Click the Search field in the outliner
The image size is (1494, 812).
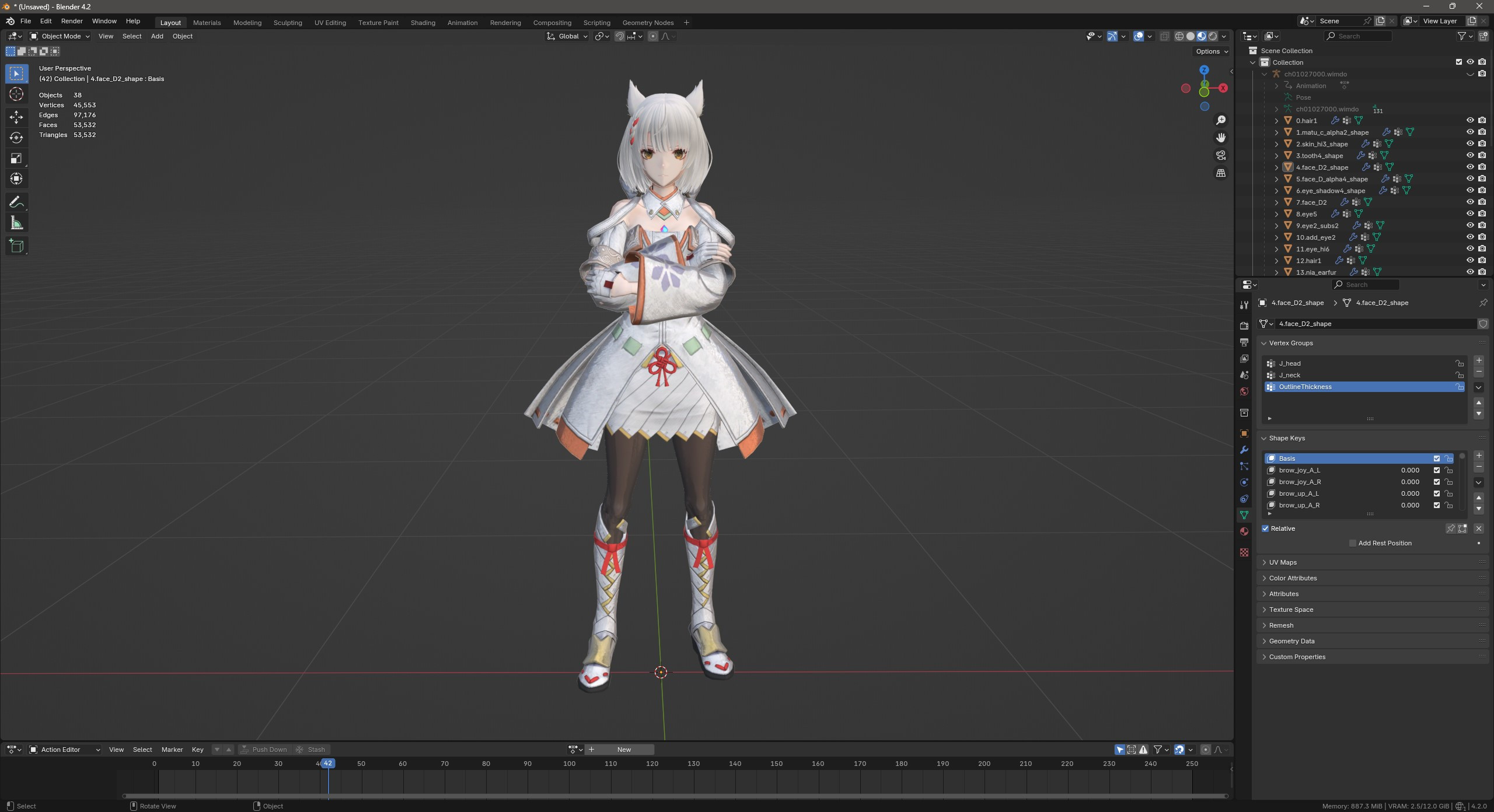click(1360, 36)
